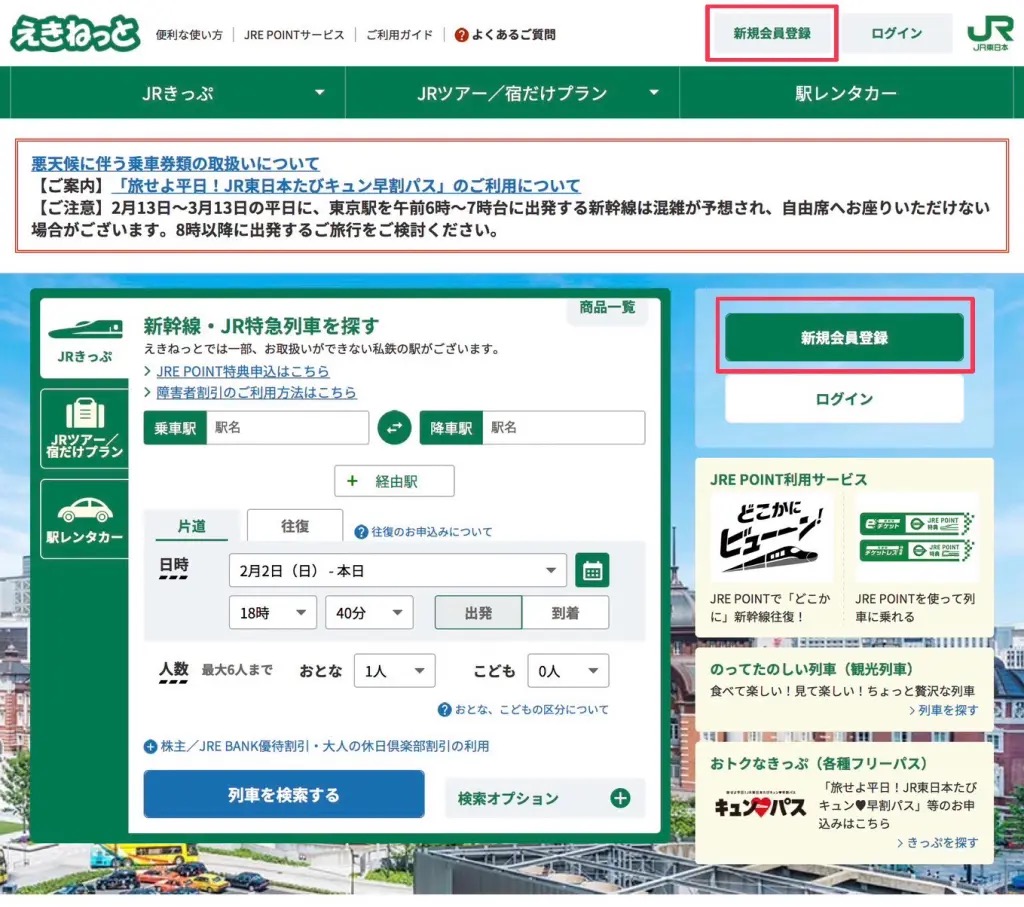Expand the JRきっぷ navigation menu

pos(178,93)
